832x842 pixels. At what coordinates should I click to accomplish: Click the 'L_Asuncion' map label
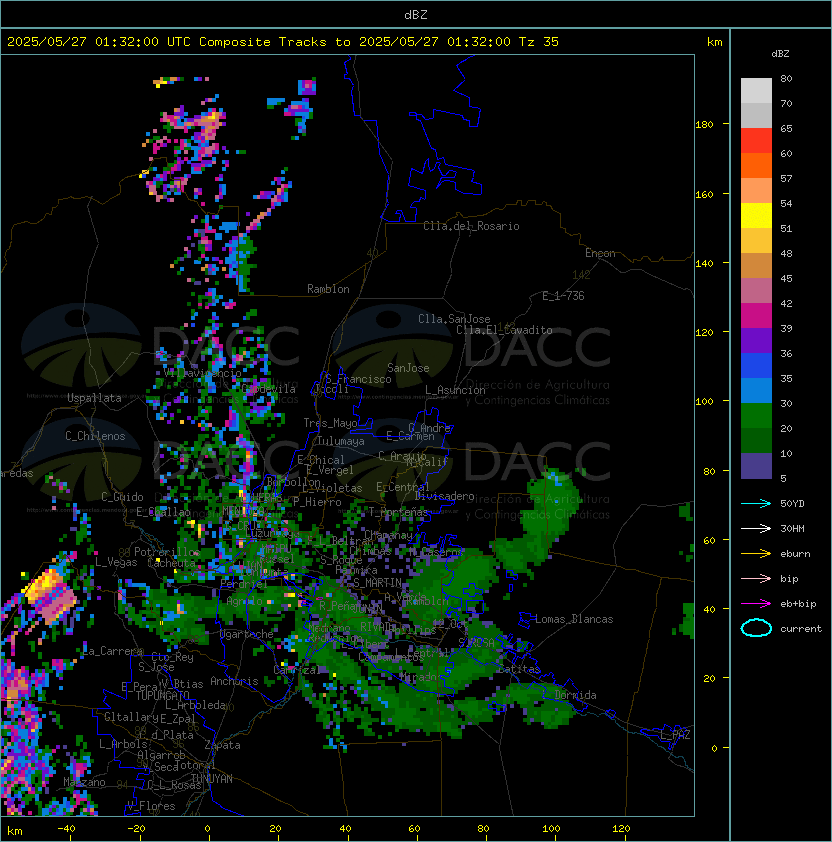(x=455, y=390)
